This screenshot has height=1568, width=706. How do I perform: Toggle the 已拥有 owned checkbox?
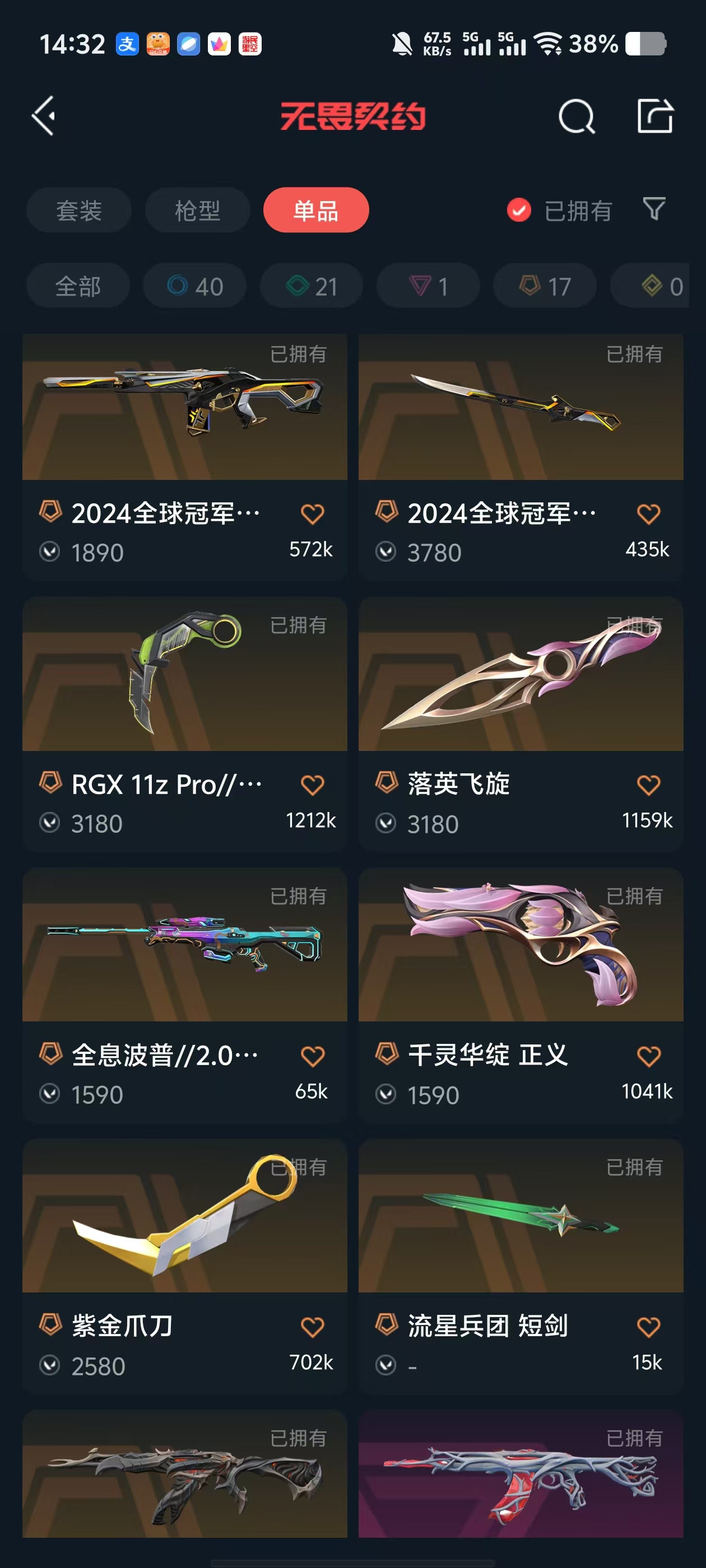point(518,210)
